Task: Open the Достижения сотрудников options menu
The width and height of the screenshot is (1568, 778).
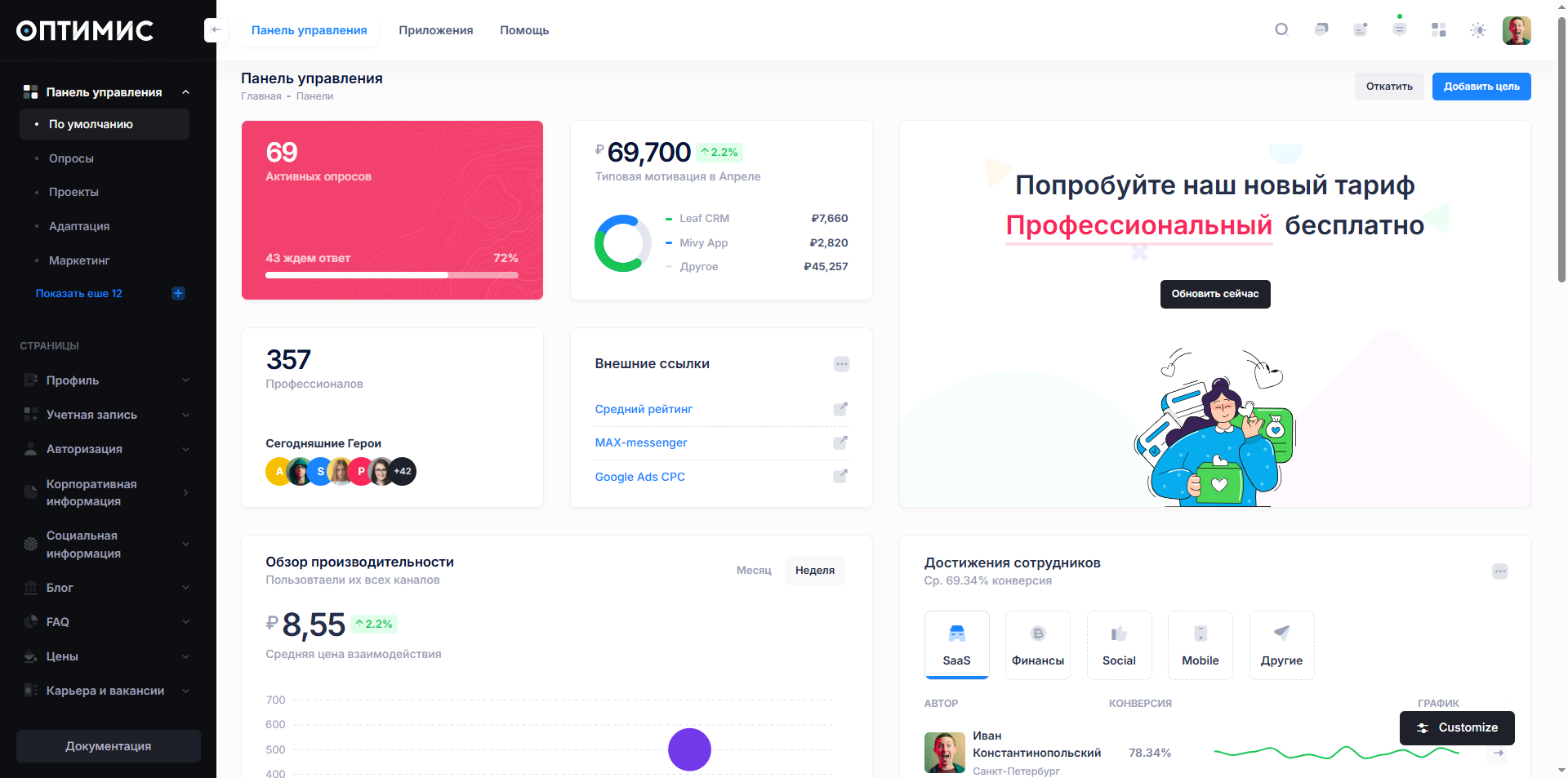Action: tap(1499, 571)
